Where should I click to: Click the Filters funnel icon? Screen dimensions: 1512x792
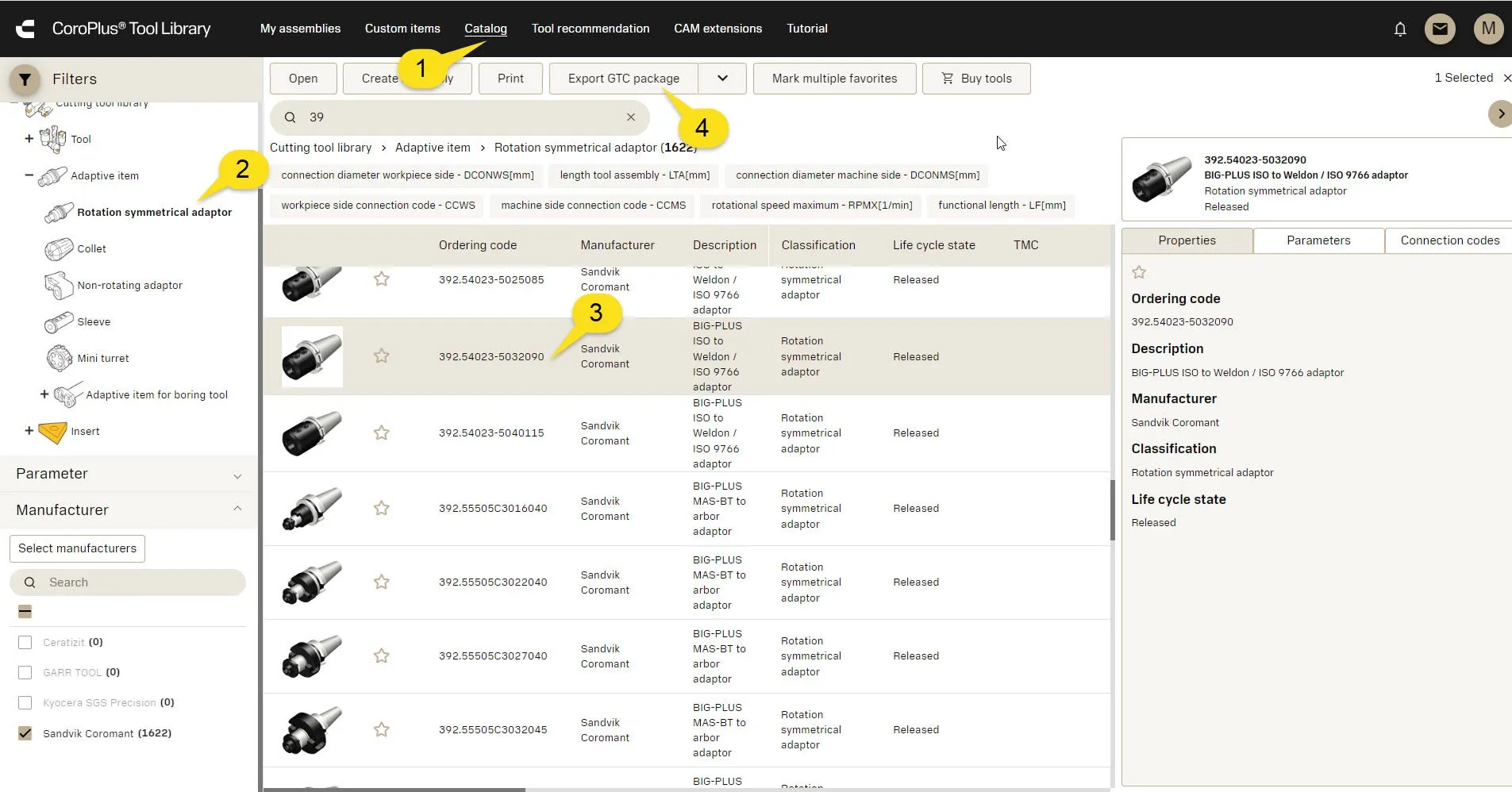pyautogui.click(x=25, y=79)
